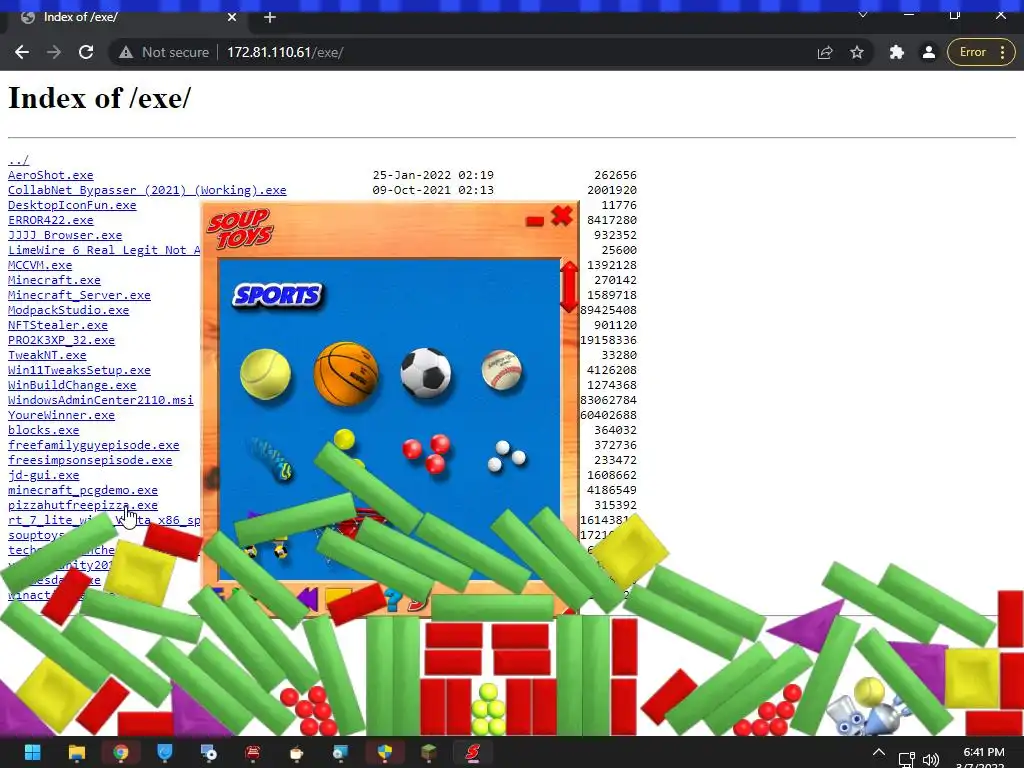
Task: Open ERROR422.exe link
Action: (x=51, y=220)
